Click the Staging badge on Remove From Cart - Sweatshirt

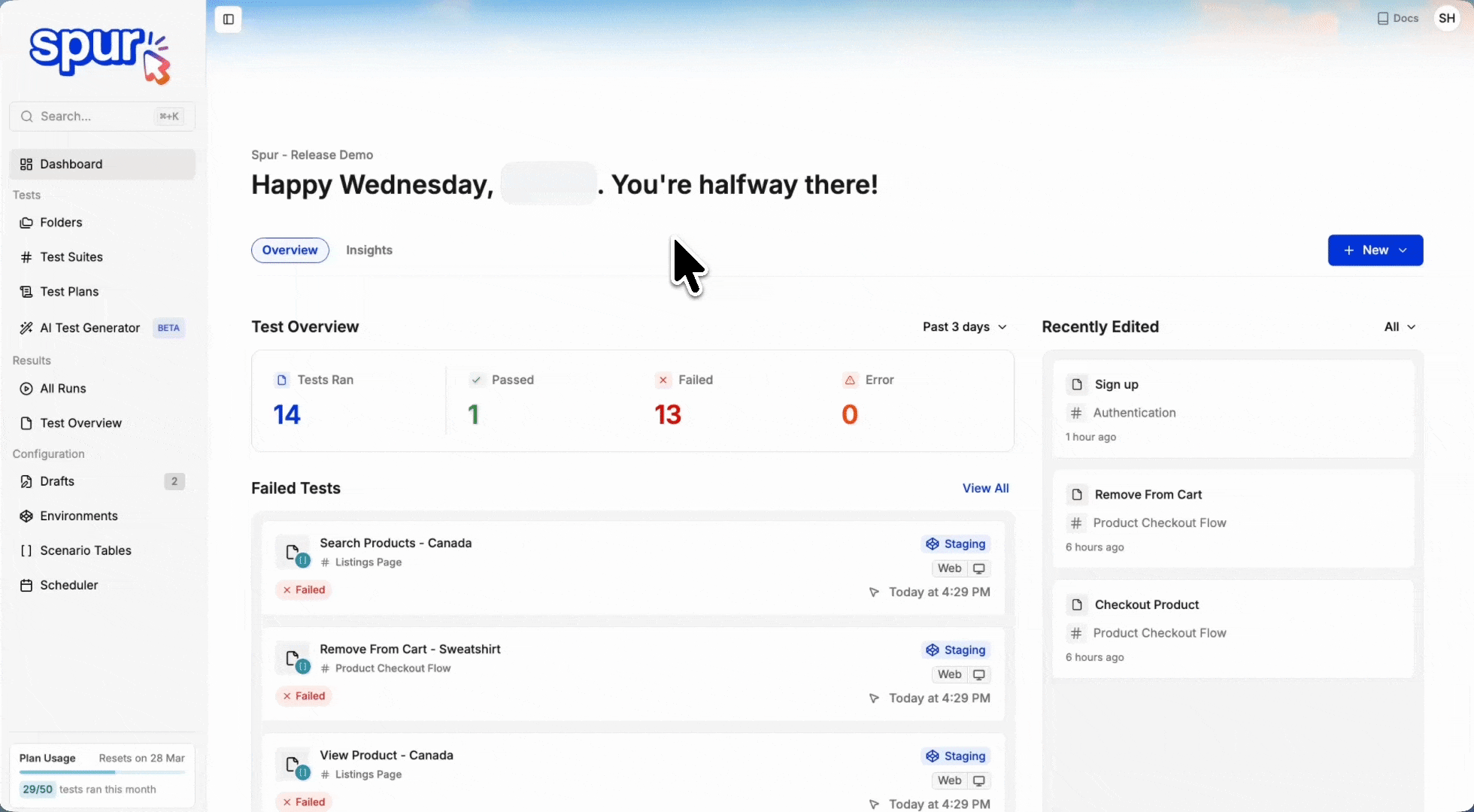(x=954, y=650)
